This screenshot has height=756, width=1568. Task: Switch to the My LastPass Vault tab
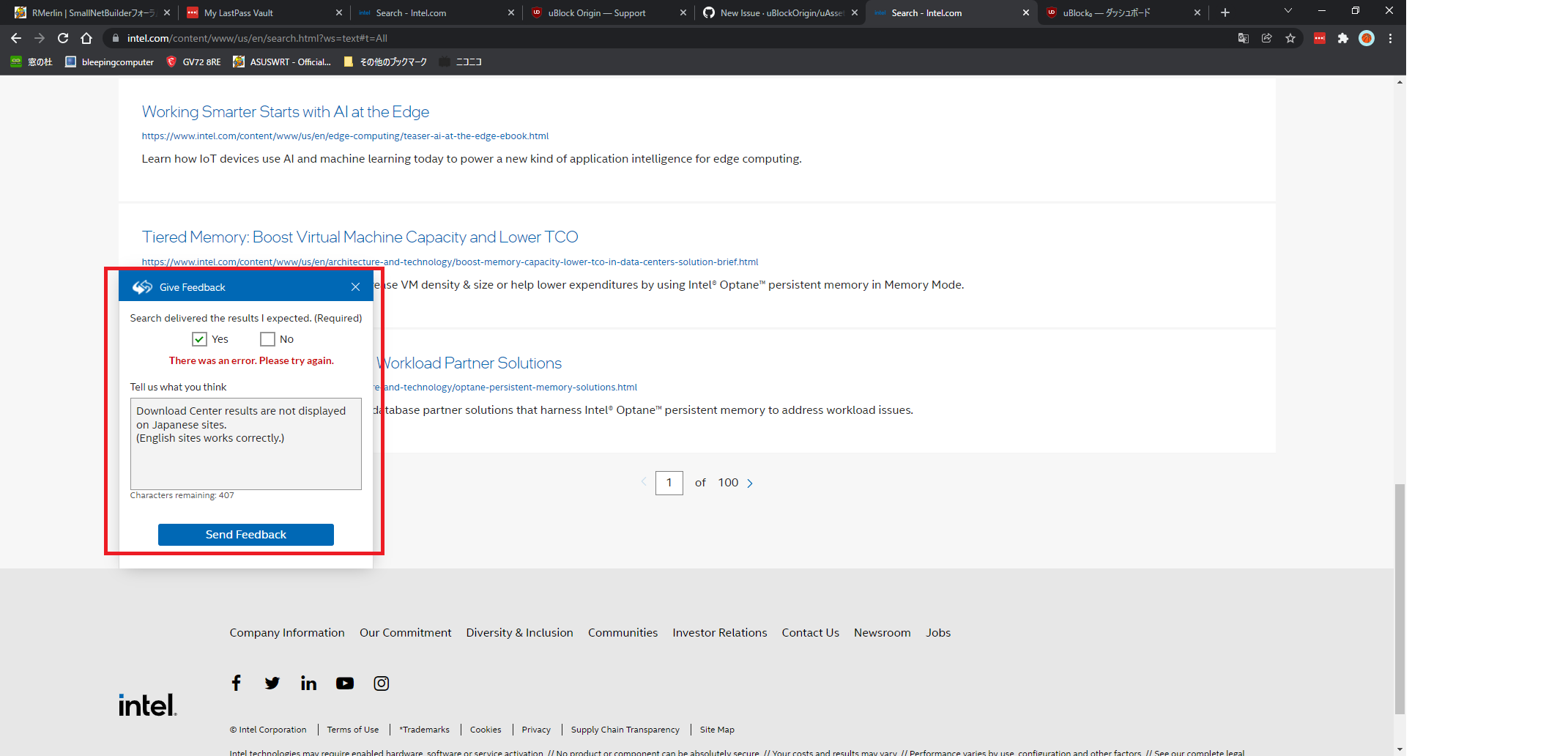point(256,12)
